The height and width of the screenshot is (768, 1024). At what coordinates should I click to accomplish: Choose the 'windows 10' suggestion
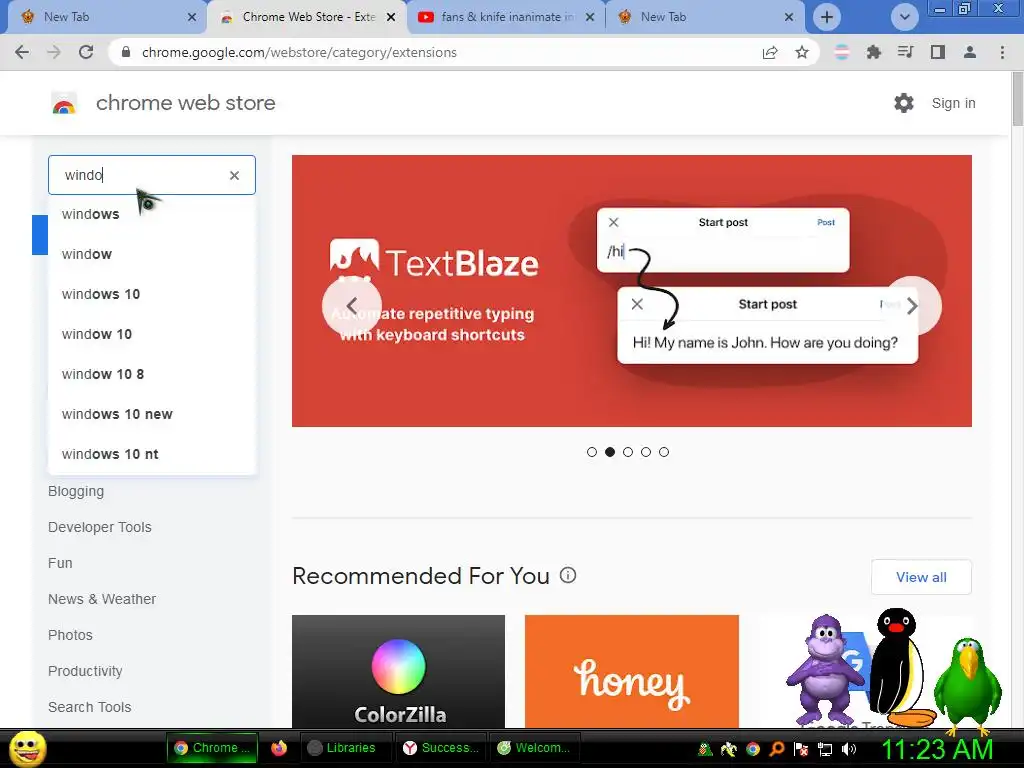coord(152,294)
